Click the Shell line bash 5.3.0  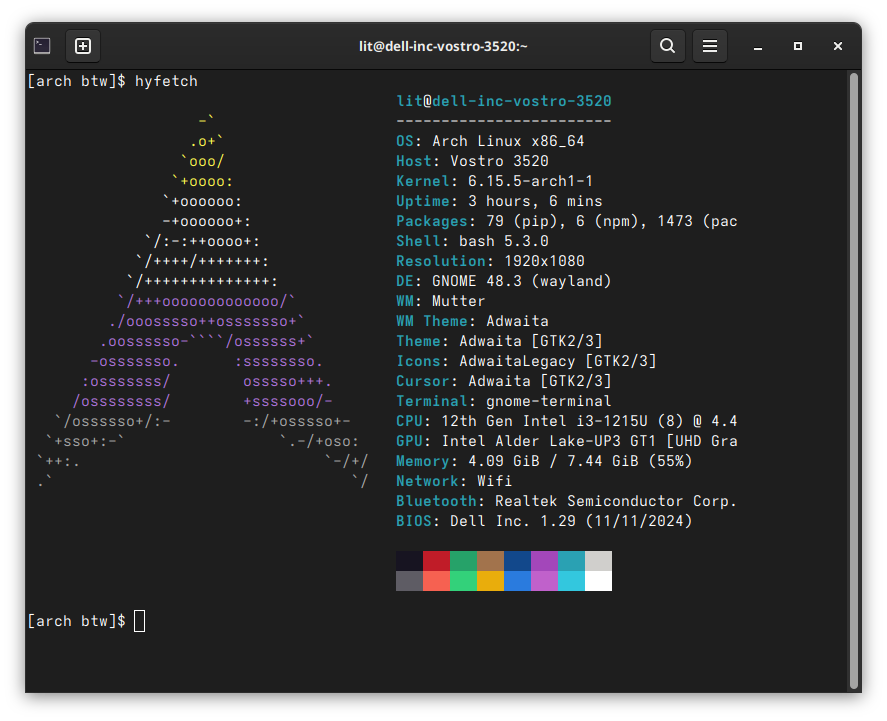click(x=472, y=241)
